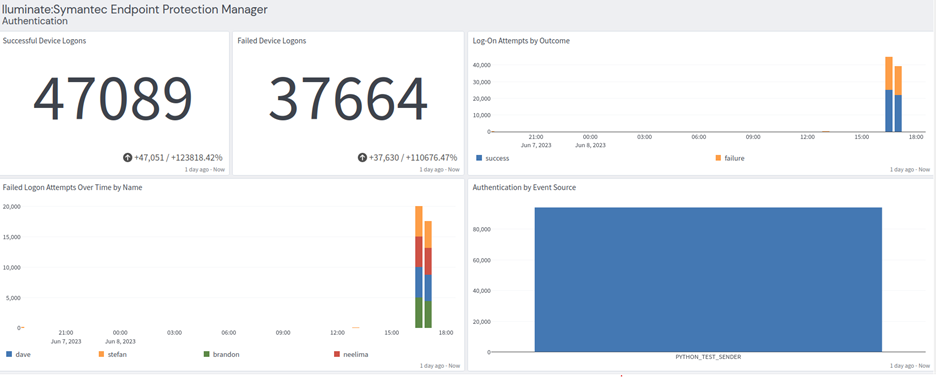Toggle the stefan series legend label

[117, 354]
